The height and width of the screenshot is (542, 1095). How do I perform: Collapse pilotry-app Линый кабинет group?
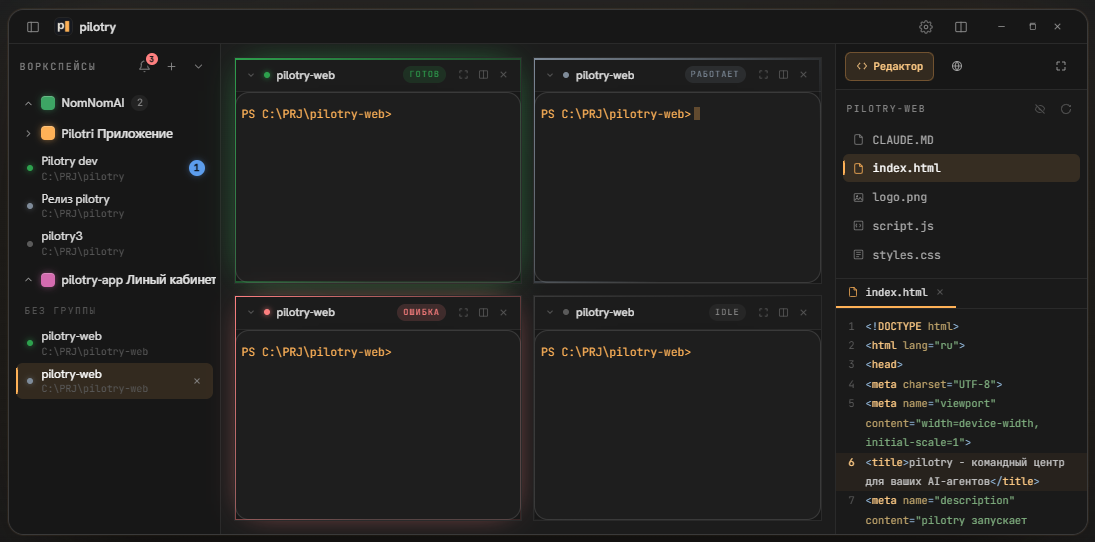[x=29, y=280]
